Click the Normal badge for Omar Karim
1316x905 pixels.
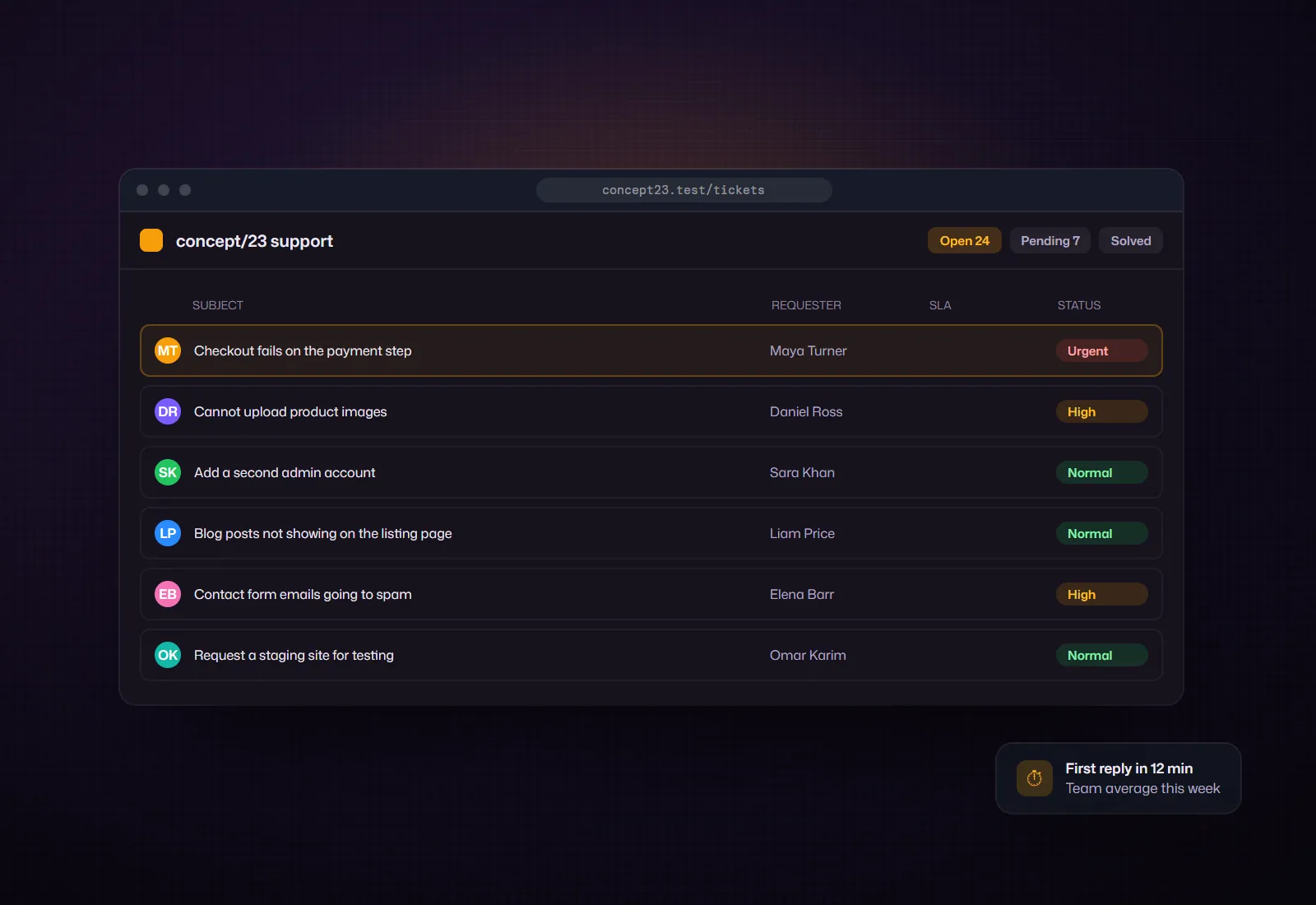click(1102, 655)
